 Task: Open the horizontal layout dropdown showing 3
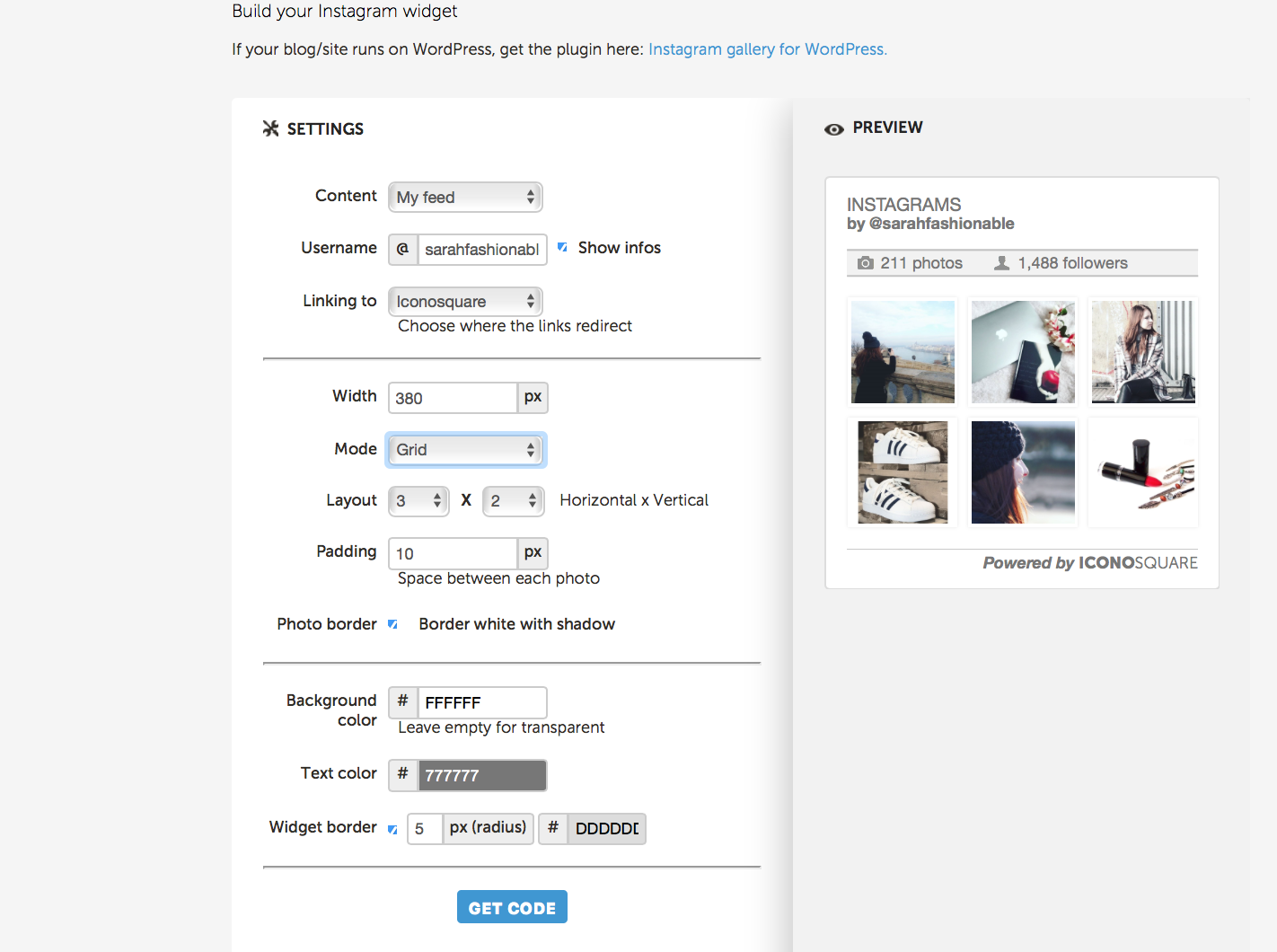(x=418, y=501)
